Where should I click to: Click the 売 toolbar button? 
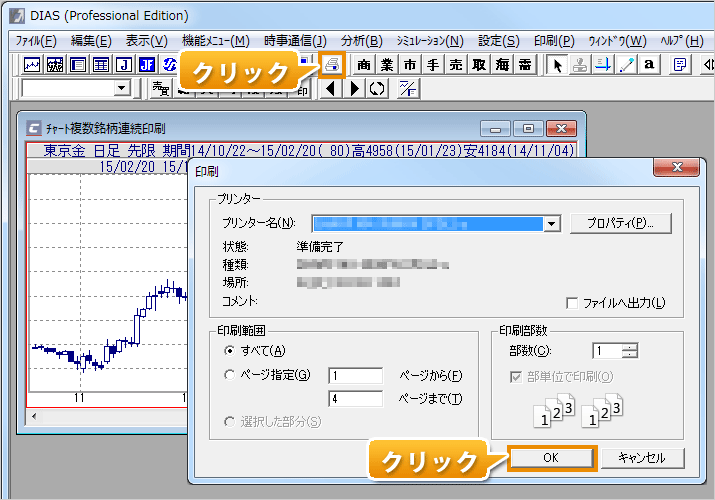point(456,65)
